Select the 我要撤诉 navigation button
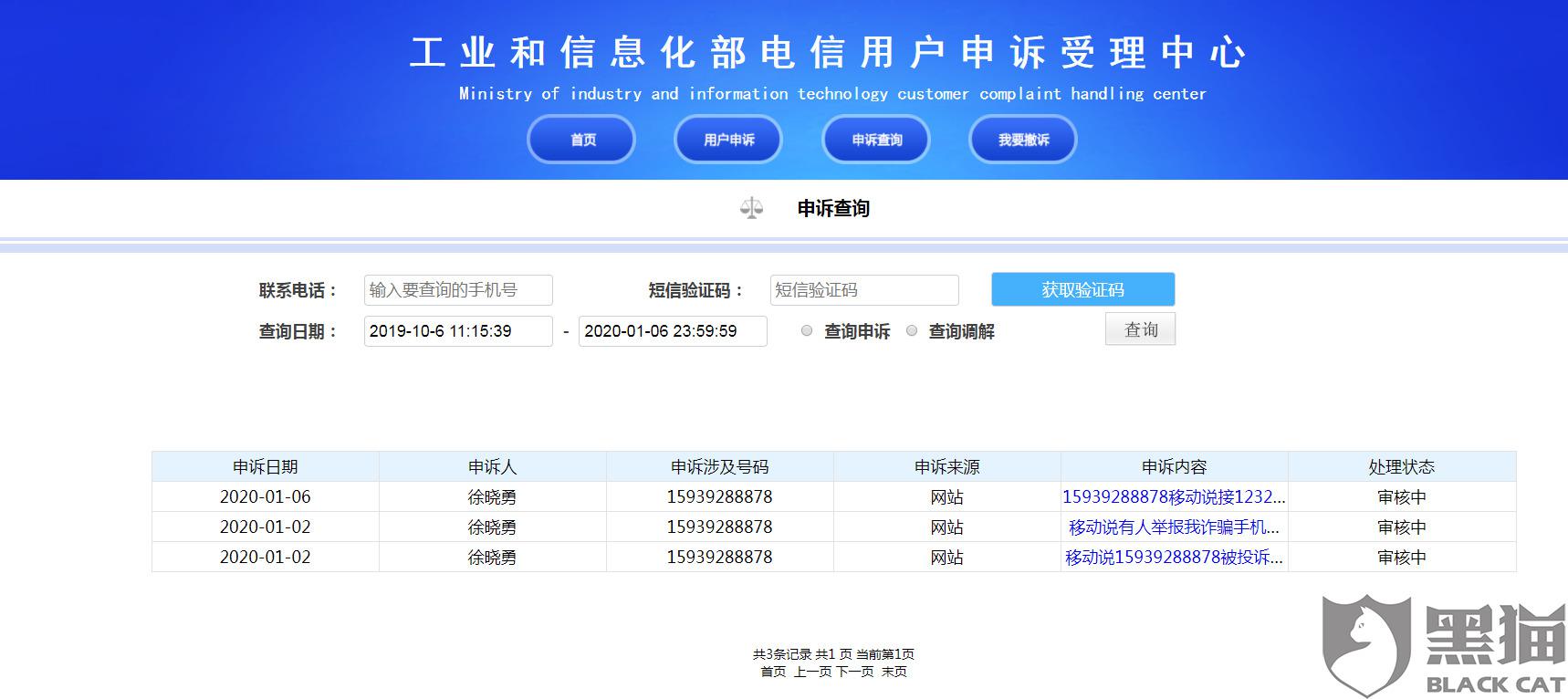Image resolution: width=1568 pixels, height=699 pixels. coord(1023,140)
